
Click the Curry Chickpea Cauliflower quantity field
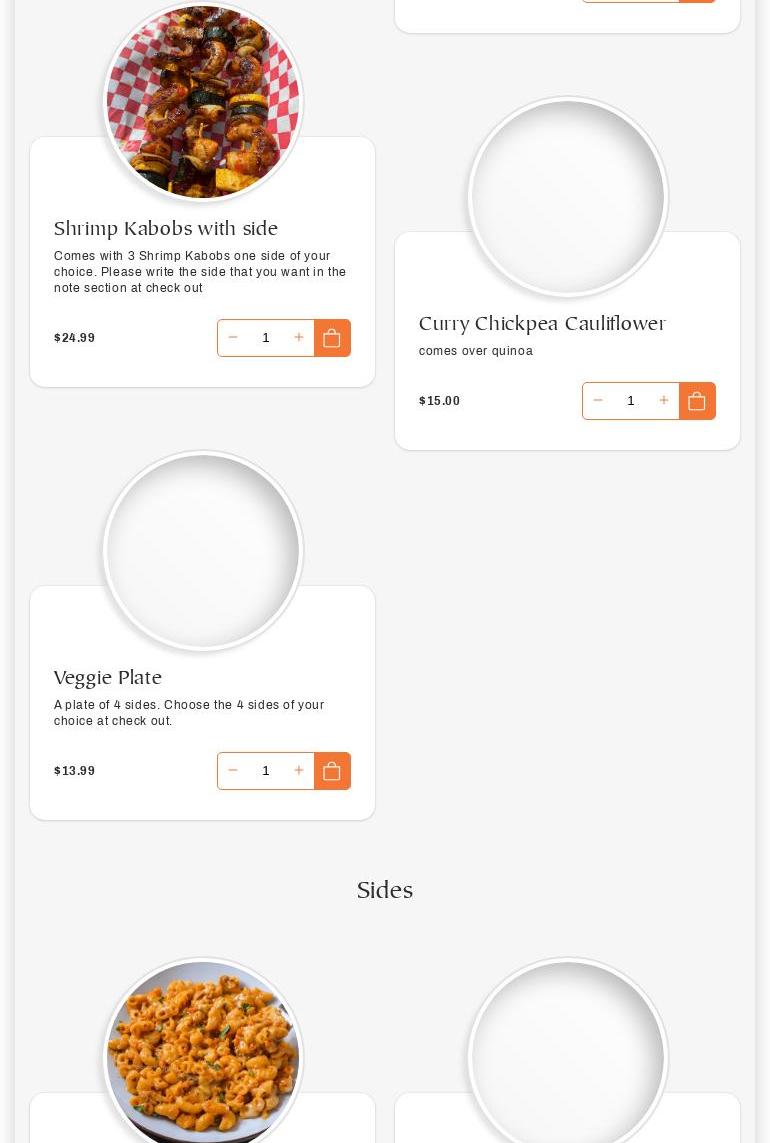click(x=631, y=401)
